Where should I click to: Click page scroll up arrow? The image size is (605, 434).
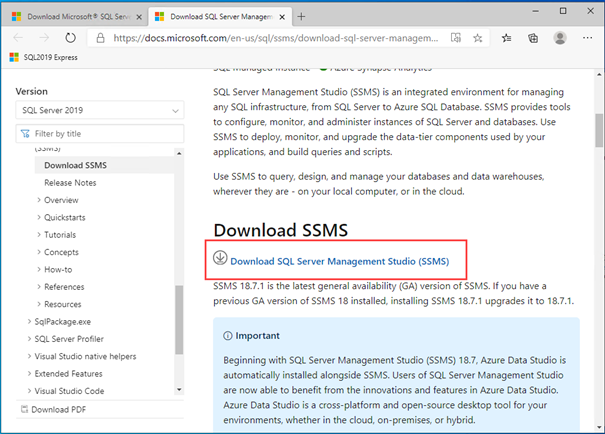coord(599,74)
